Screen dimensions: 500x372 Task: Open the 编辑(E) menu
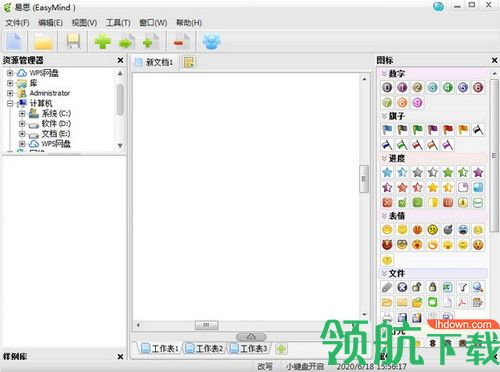[50, 23]
